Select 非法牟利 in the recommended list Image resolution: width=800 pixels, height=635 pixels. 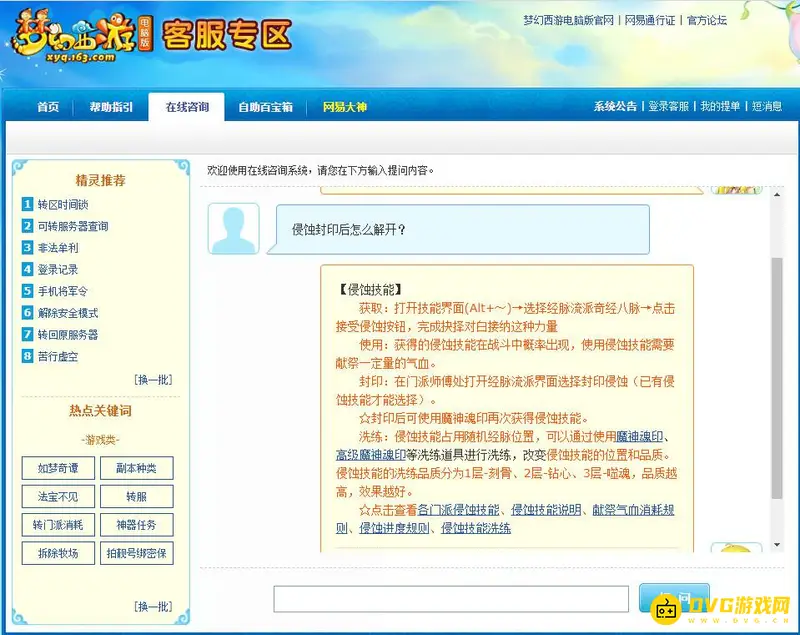click(58, 248)
